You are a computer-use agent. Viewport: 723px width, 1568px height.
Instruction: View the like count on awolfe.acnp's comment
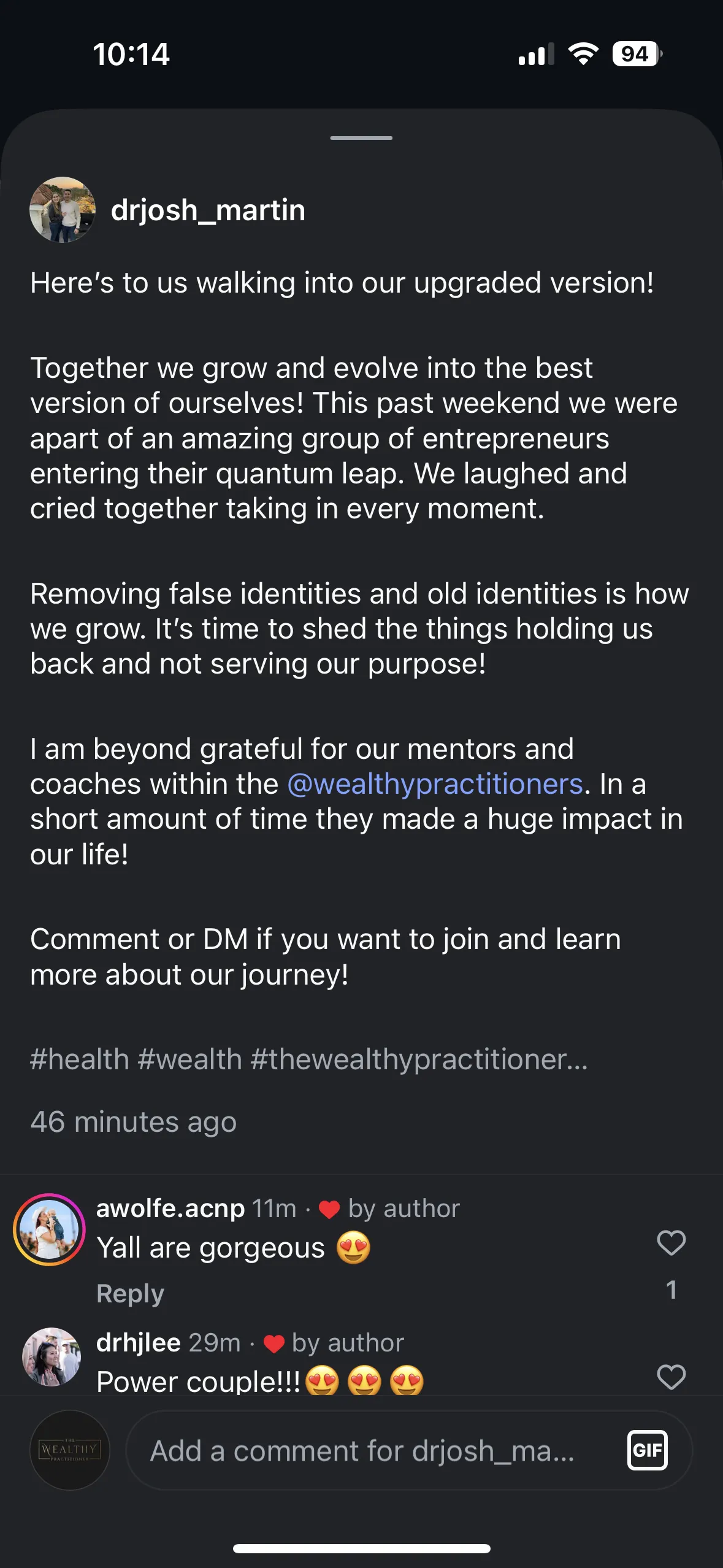[671, 1289]
